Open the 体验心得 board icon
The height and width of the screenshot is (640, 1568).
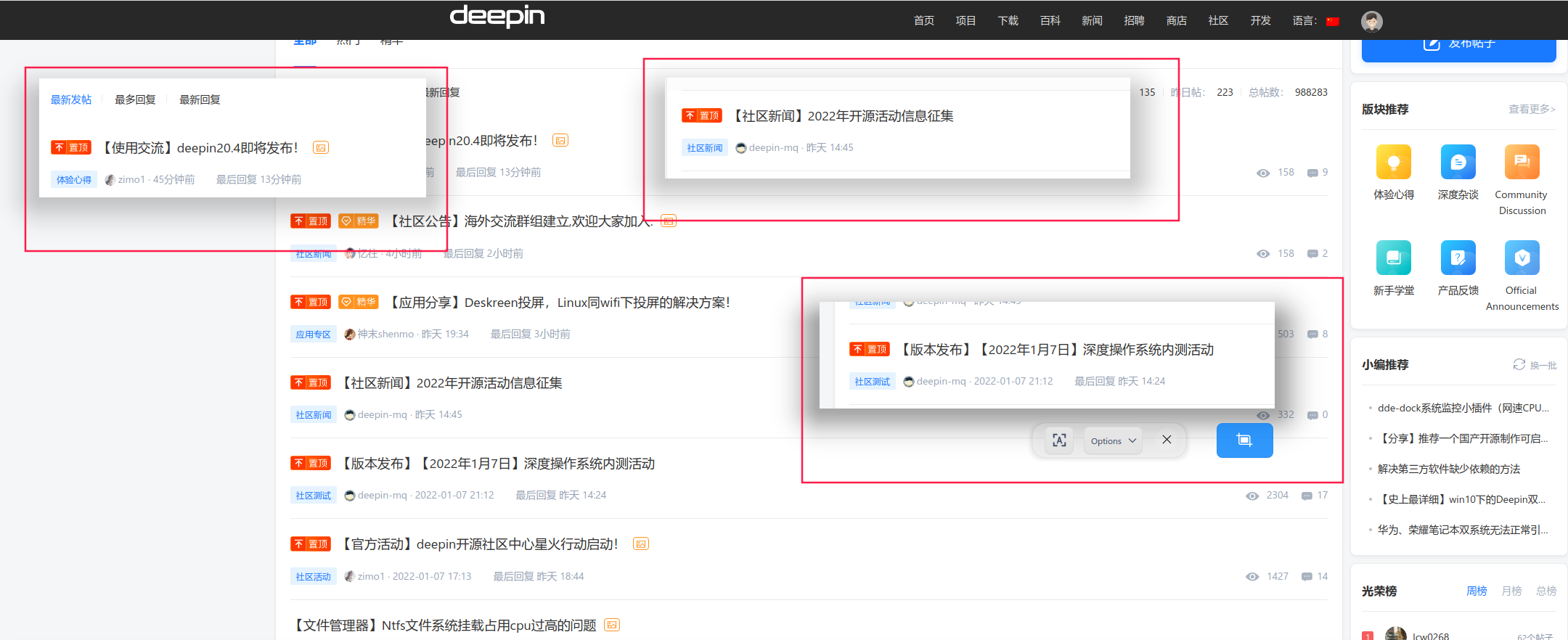tap(1394, 162)
